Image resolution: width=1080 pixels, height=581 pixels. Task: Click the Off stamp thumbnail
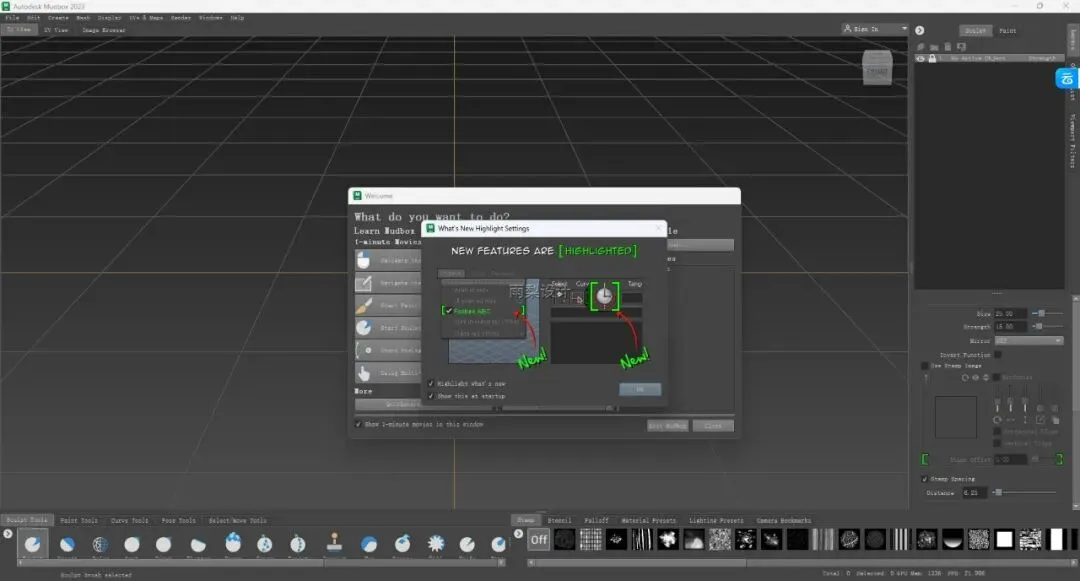(539, 540)
